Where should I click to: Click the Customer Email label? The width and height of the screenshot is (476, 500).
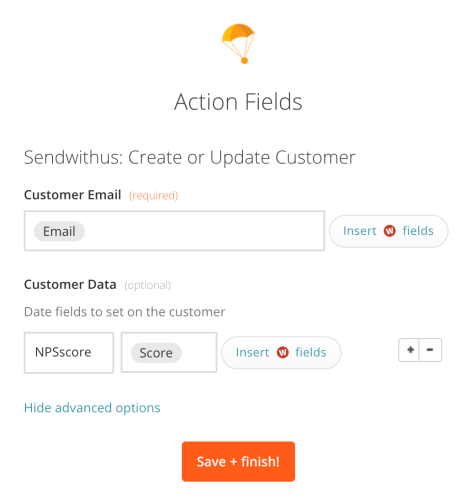click(x=72, y=195)
